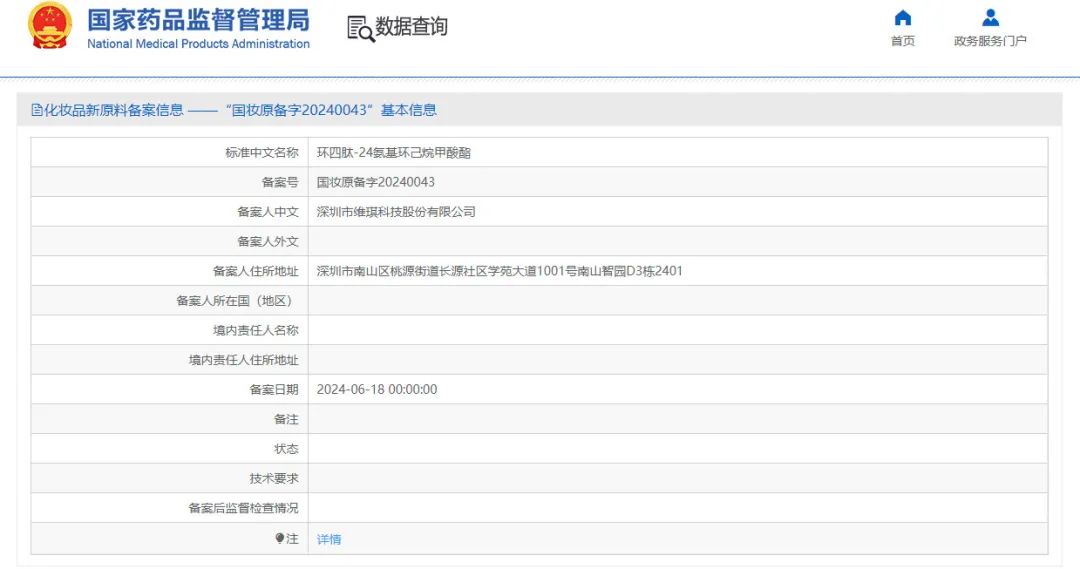Click National Medical Products Administration text
The height and width of the screenshot is (569, 1080).
(x=198, y=43)
